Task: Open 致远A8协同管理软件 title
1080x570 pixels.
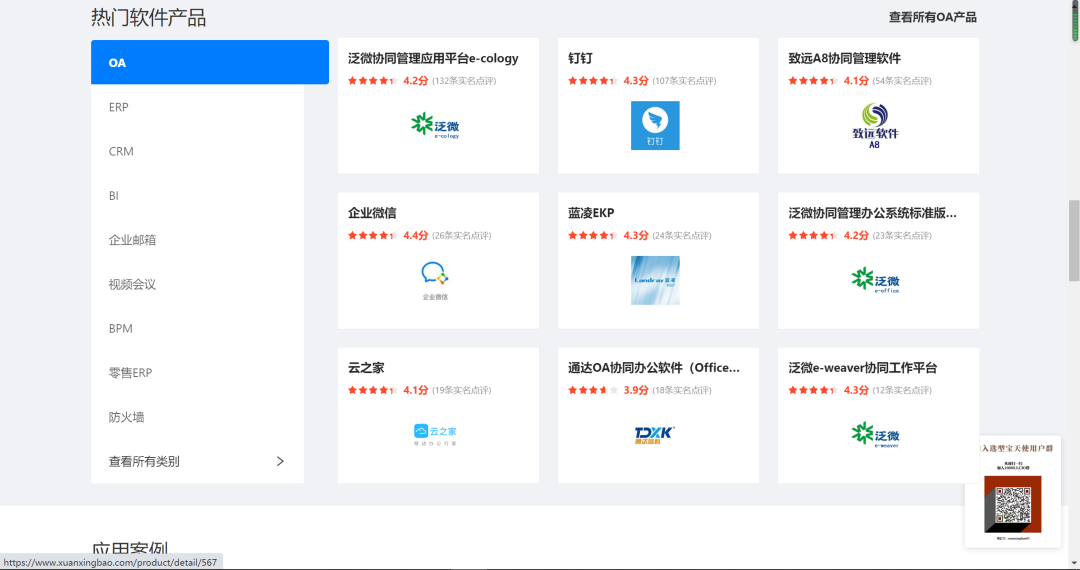Action: pyautogui.click(x=844, y=59)
